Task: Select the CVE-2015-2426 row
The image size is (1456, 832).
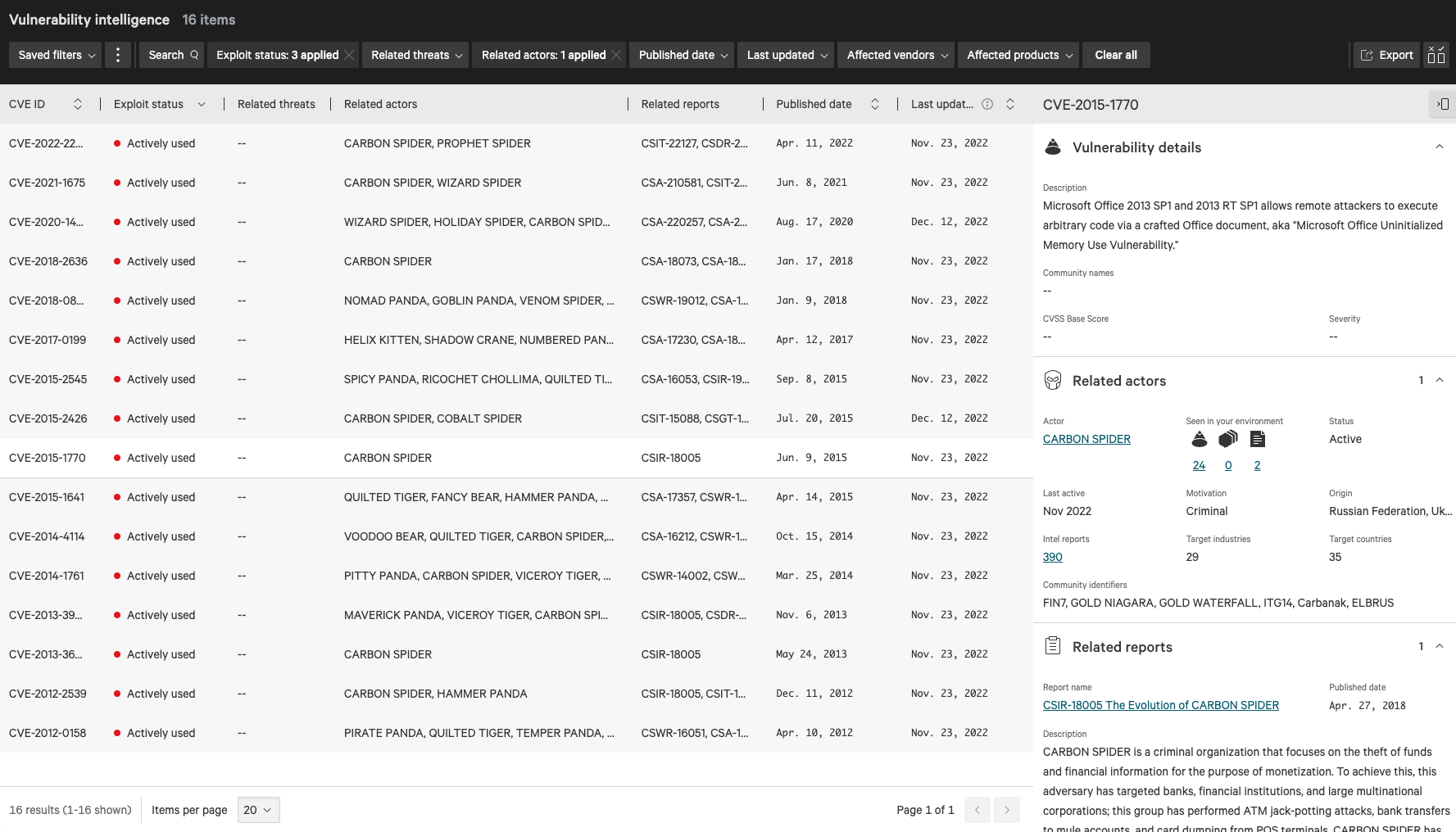Action: click(x=516, y=418)
